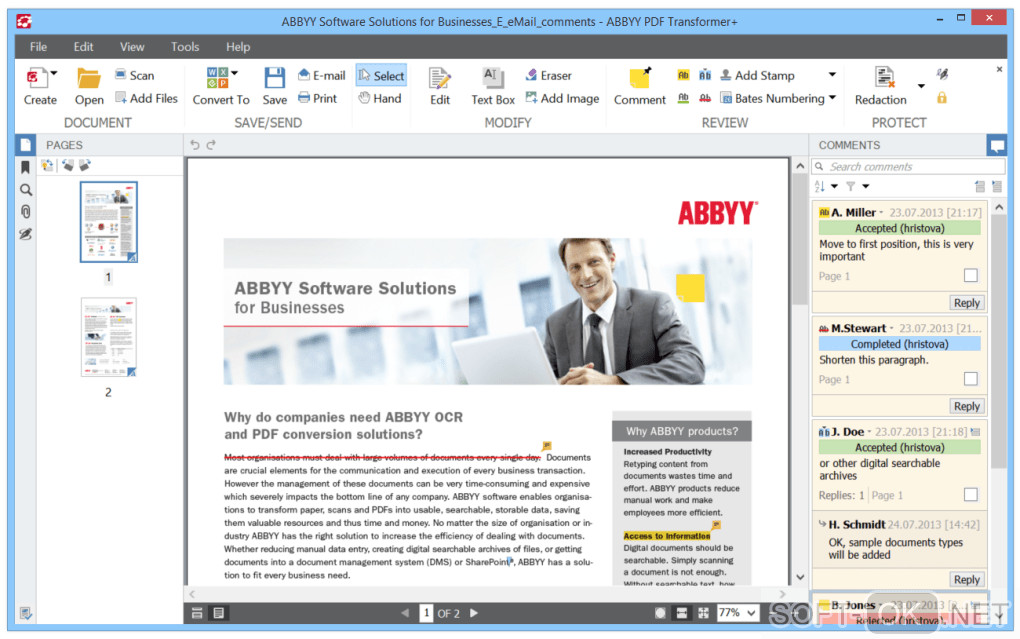Click the Convert To icon
The height and width of the screenshot is (639, 1020).
point(217,78)
